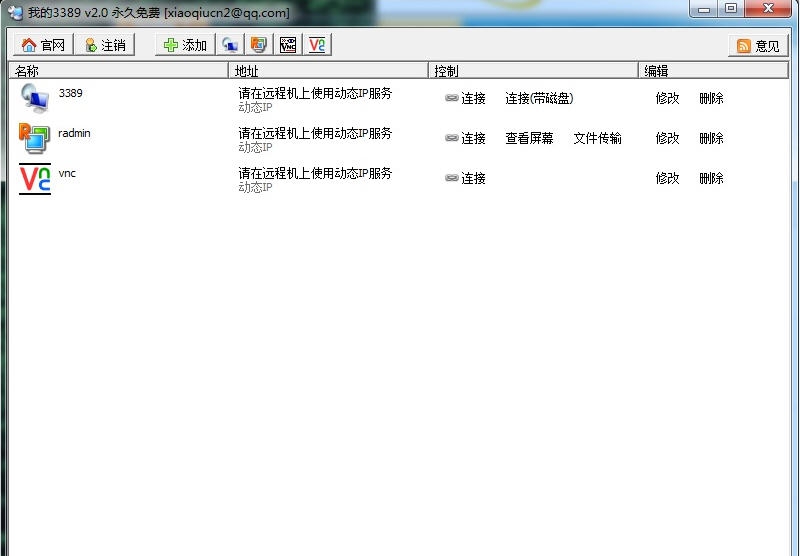
Task: Click the black VNC toolbar icon
Action: (288, 45)
